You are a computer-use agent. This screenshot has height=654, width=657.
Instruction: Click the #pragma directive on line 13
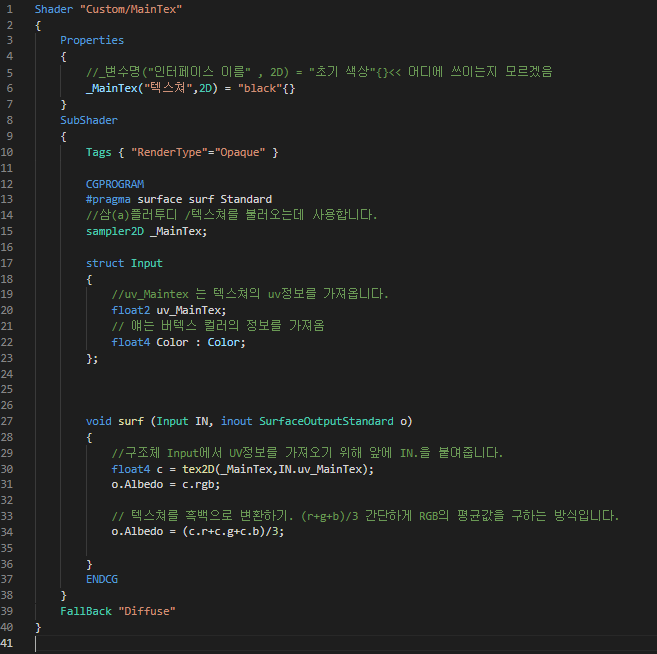pyautogui.click(x=108, y=199)
